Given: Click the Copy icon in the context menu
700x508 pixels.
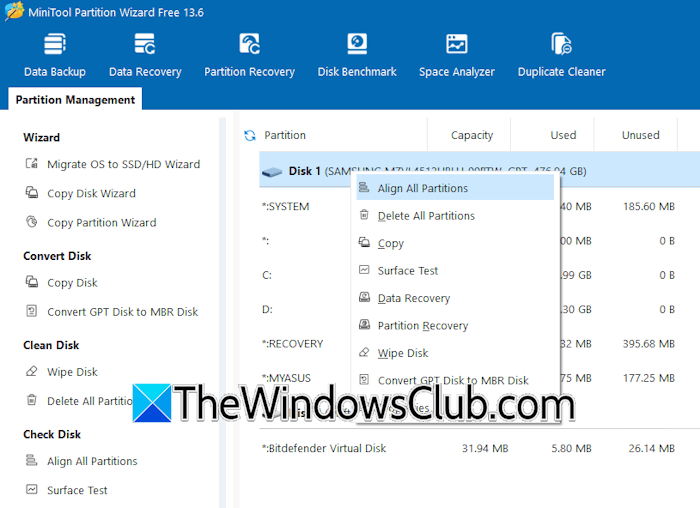Looking at the screenshot, I should [364, 242].
